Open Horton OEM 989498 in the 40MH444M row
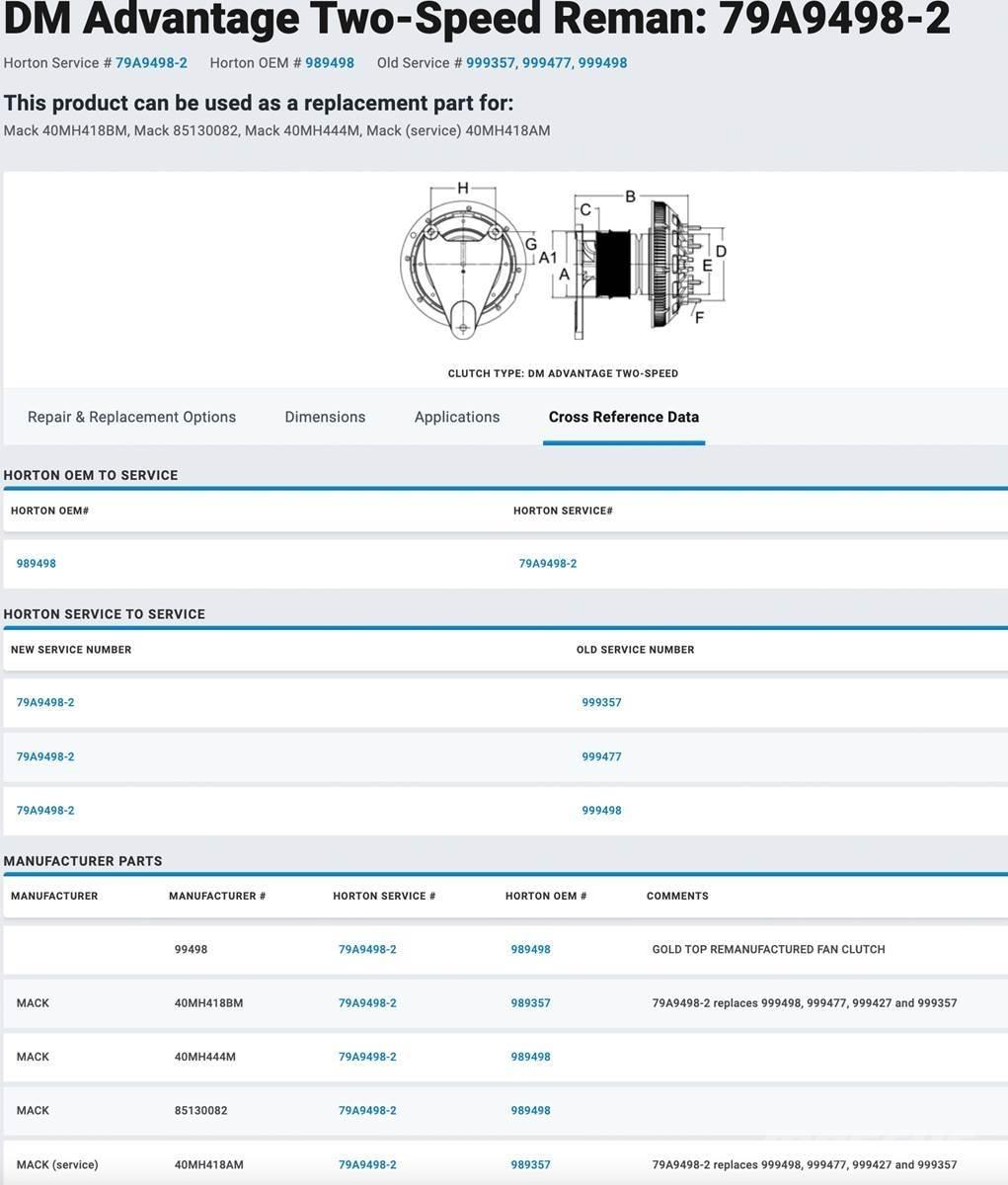 530,1057
